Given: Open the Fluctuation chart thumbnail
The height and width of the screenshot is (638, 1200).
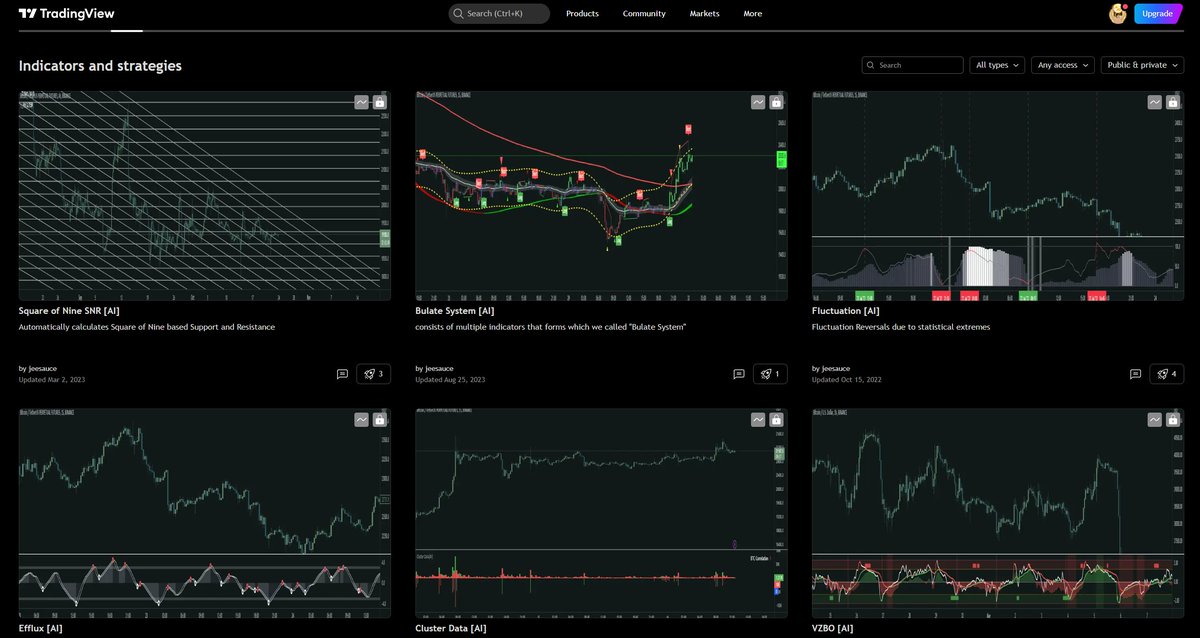Looking at the screenshot, I should tap(998, 196).
